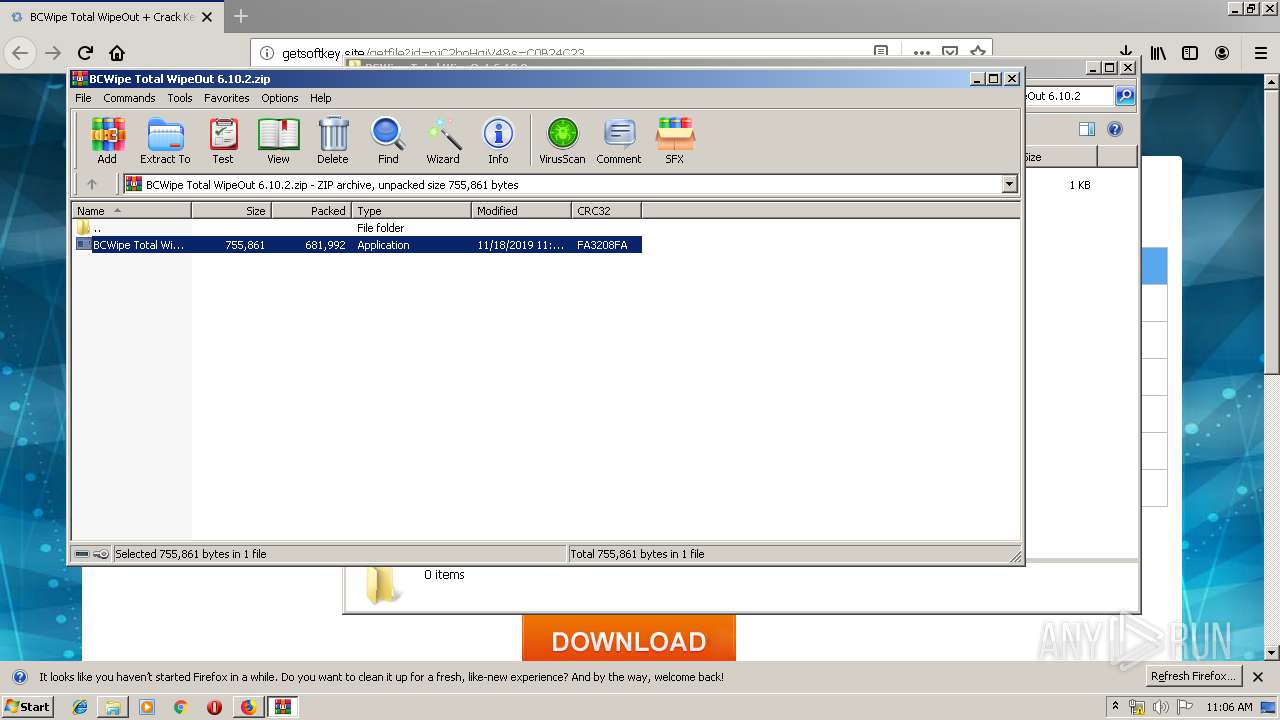The height and width of the screenshot is (720, 1280).
Task: Open the File Explorer taskbar icon
Action: point(113,707)
